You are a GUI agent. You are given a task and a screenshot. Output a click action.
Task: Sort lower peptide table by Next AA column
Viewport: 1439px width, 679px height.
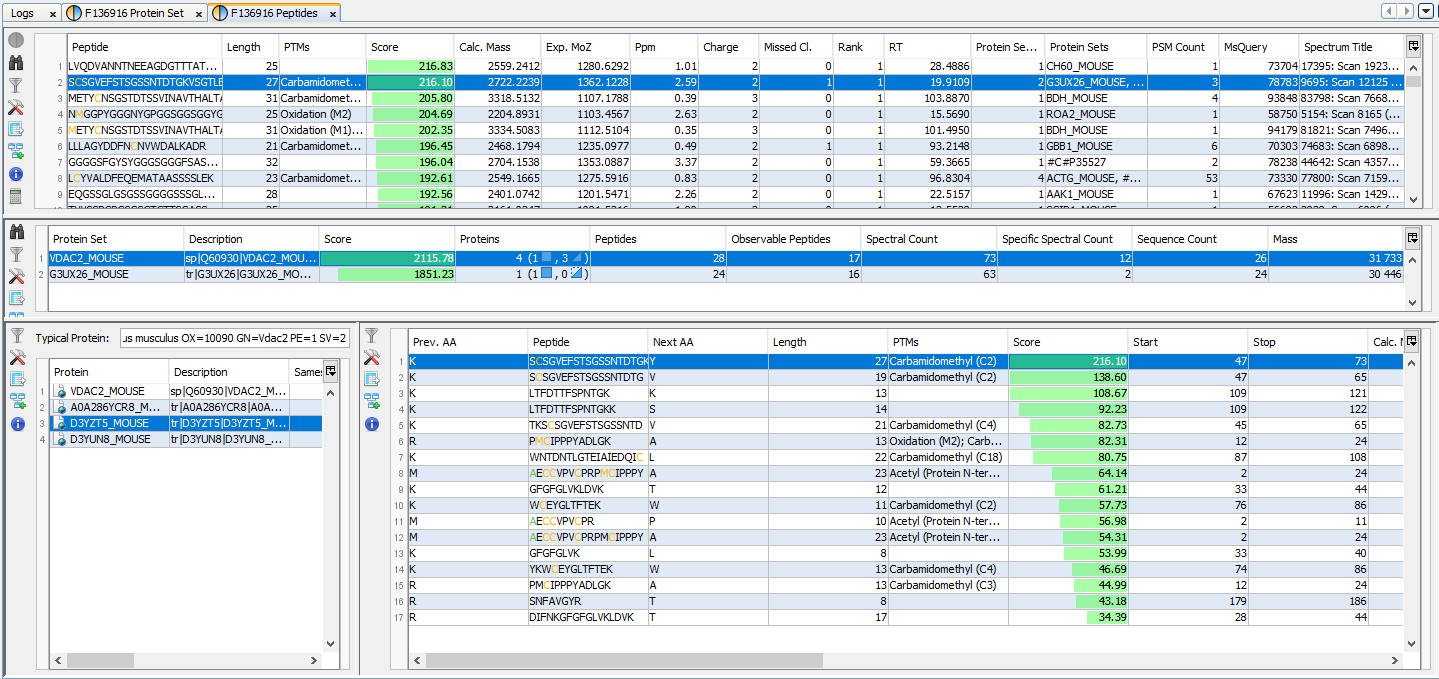coord(708,342)
